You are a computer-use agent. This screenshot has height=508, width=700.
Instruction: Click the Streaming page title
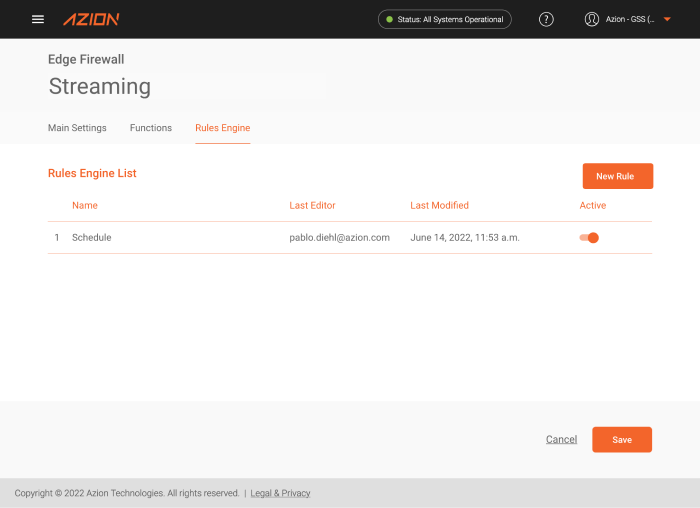[100, 86]
